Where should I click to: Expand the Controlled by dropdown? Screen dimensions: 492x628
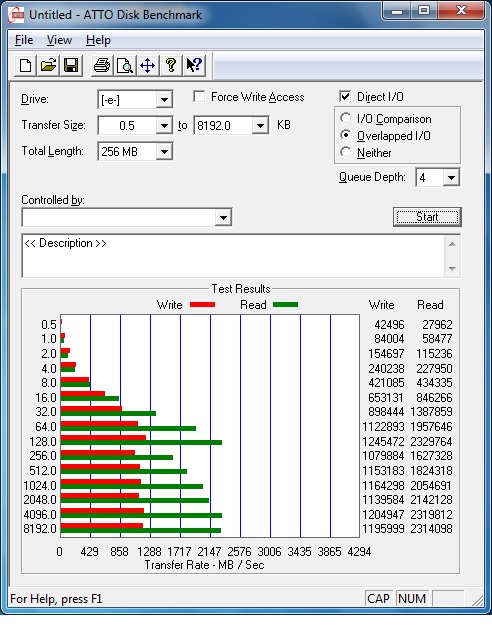pyautogui.click(x=223, y=217)
